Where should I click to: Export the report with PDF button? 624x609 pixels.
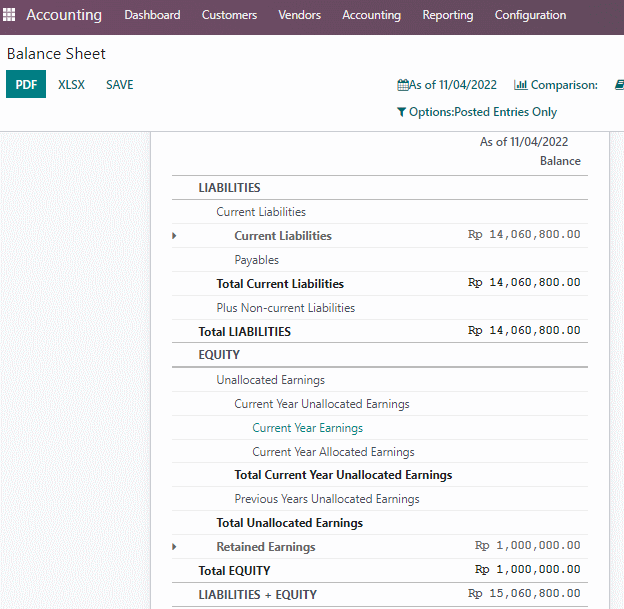pos(26,84)
